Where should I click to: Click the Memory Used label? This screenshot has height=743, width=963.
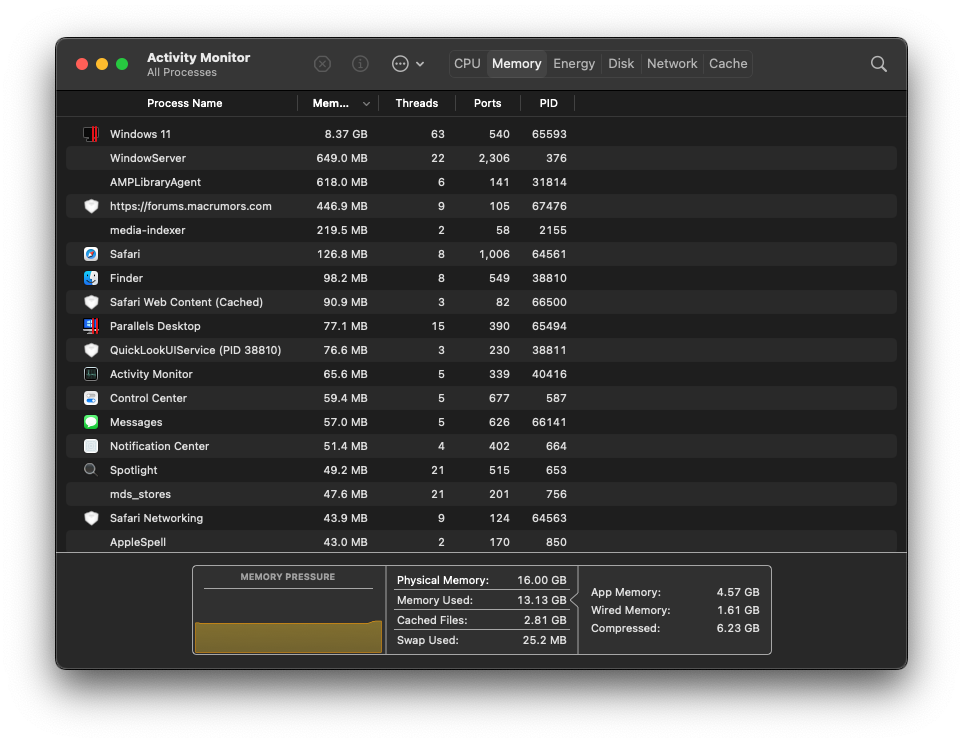435,600
